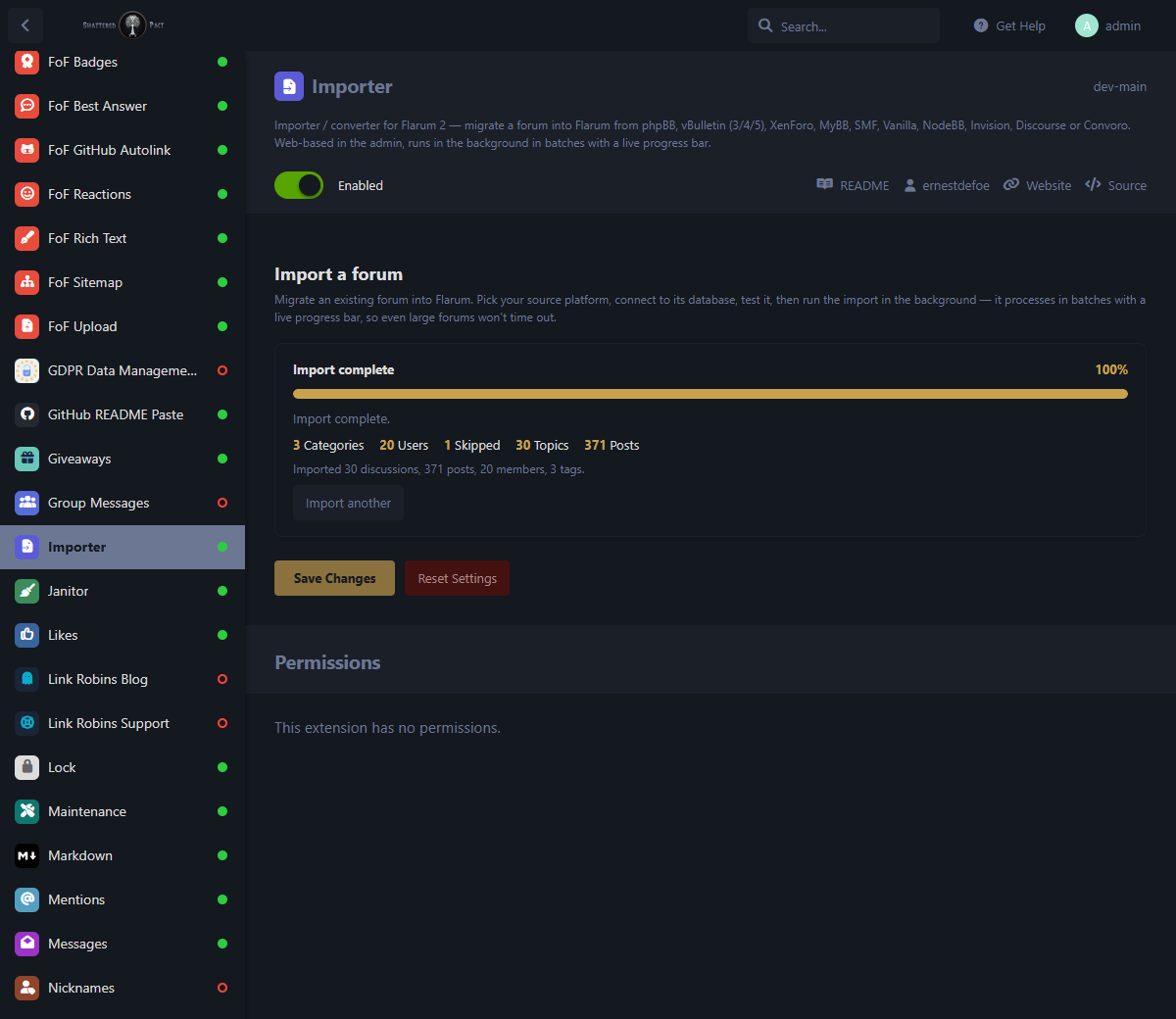Viewport: 1176px width, 1019px height.
Task: Open the admin user menu
Action: click(1108, 25)
